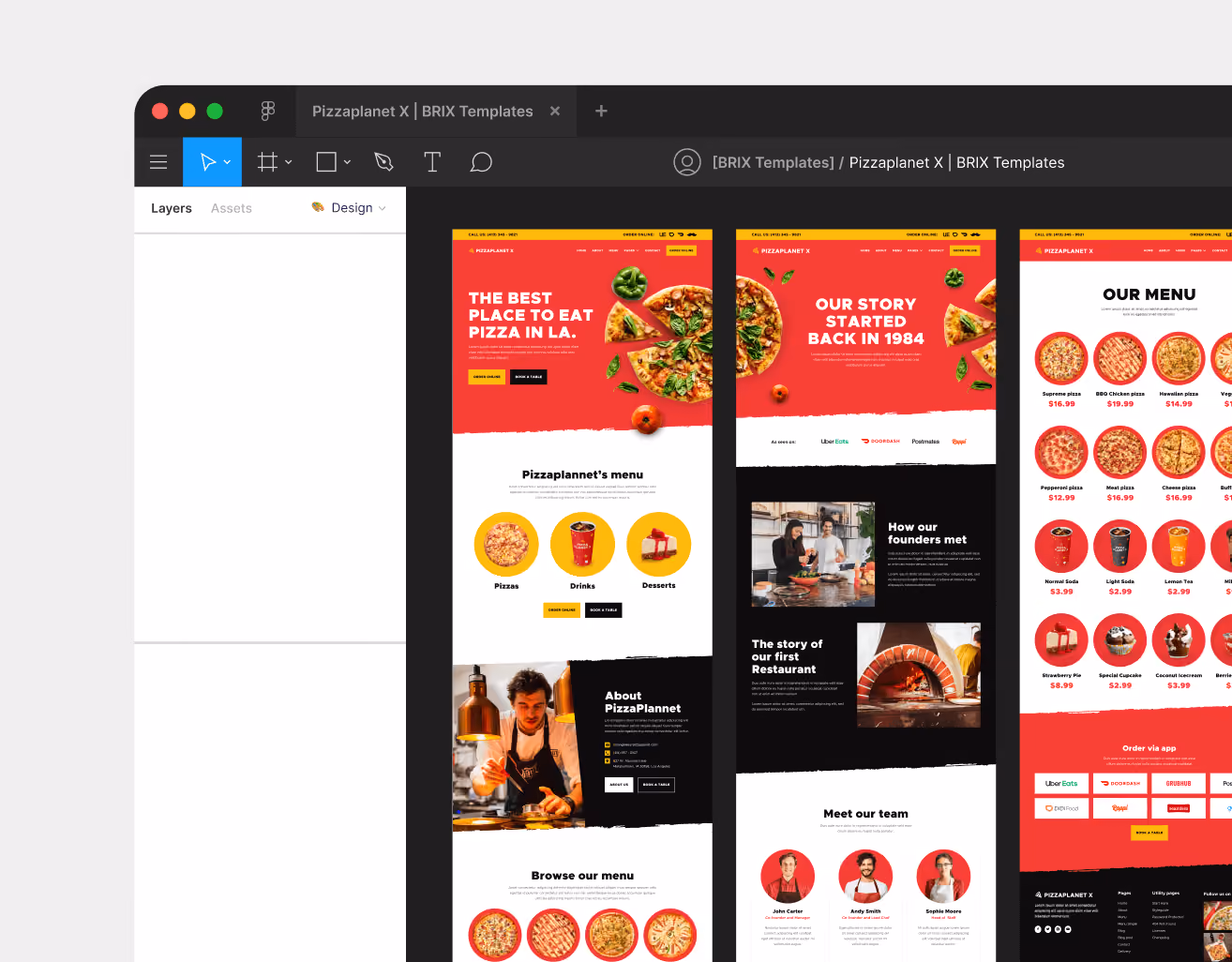Select the Frame tool

pos(267,162)
